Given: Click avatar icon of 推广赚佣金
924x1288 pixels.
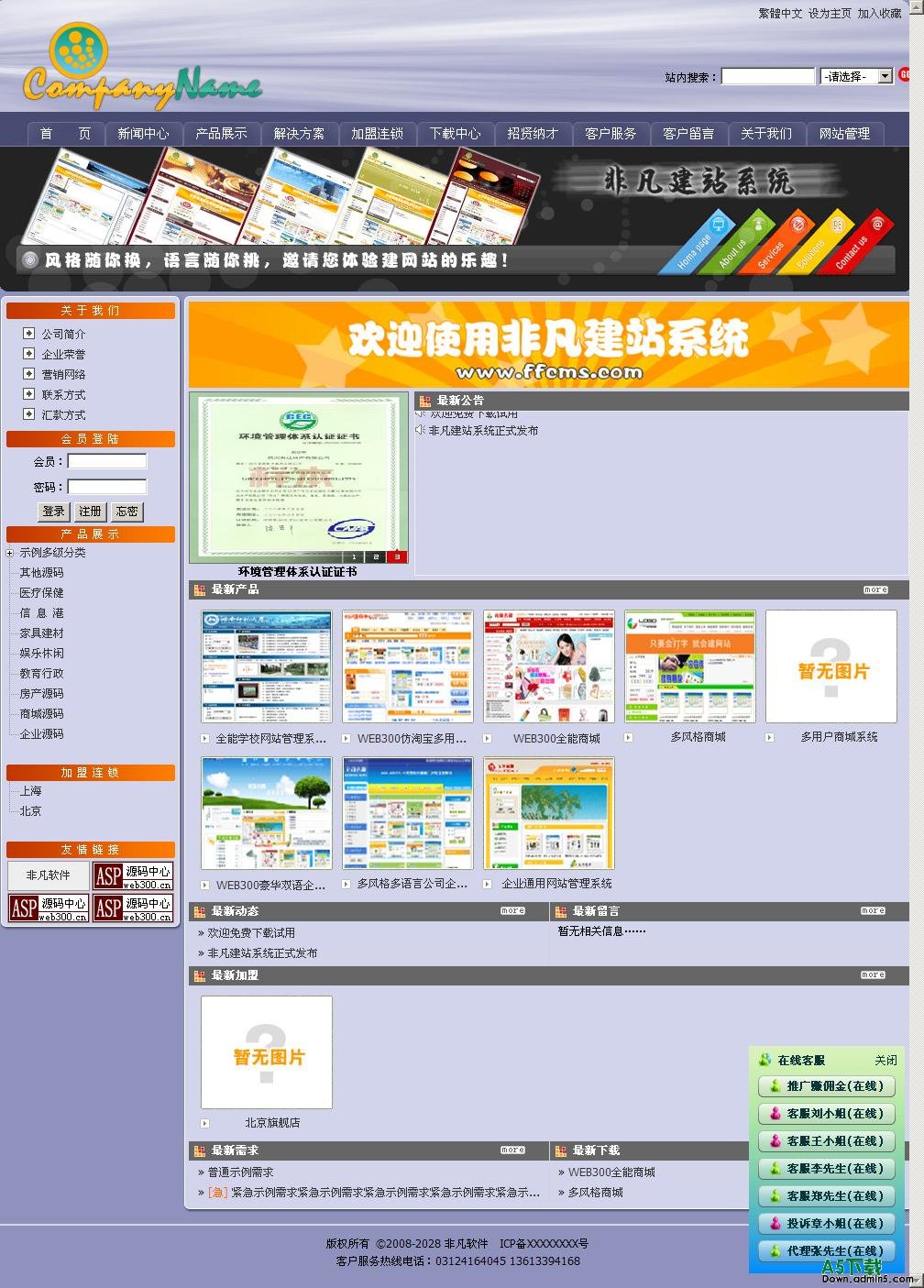Looking at the screenshot, I should [775, 1086].
